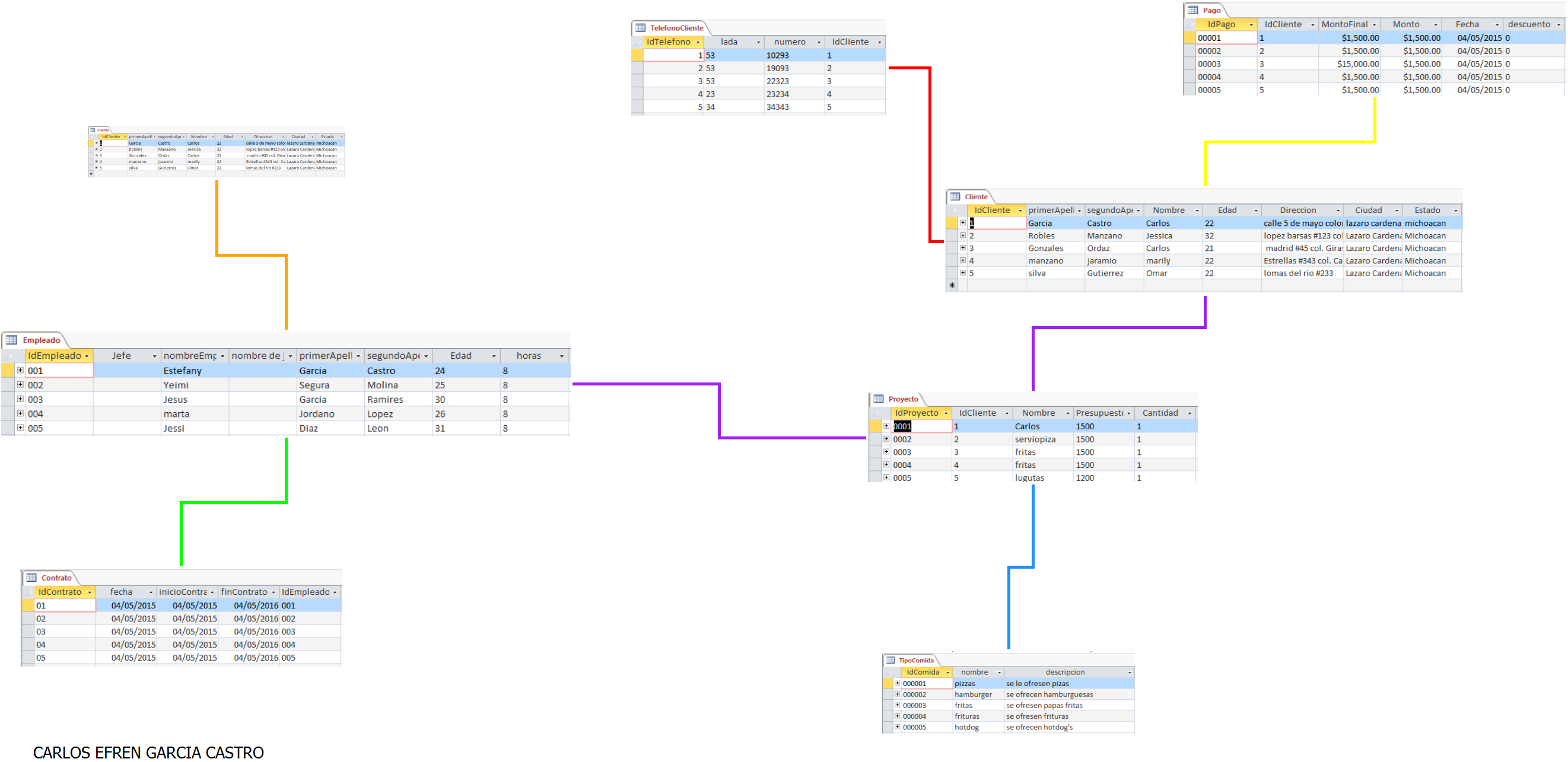1568x762 pixels.
Task: Expand subdatasheet for project 0003
Action: [886, 452]
